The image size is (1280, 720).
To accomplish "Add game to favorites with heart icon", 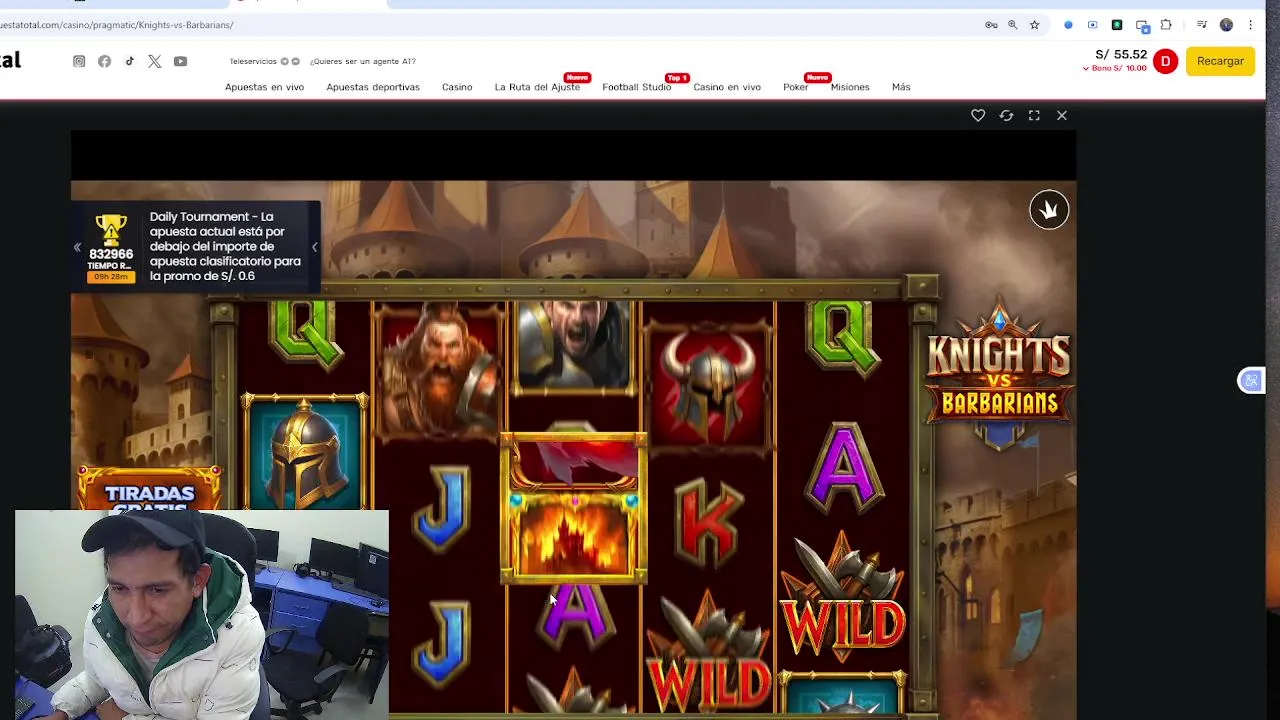I will [978, 116].
